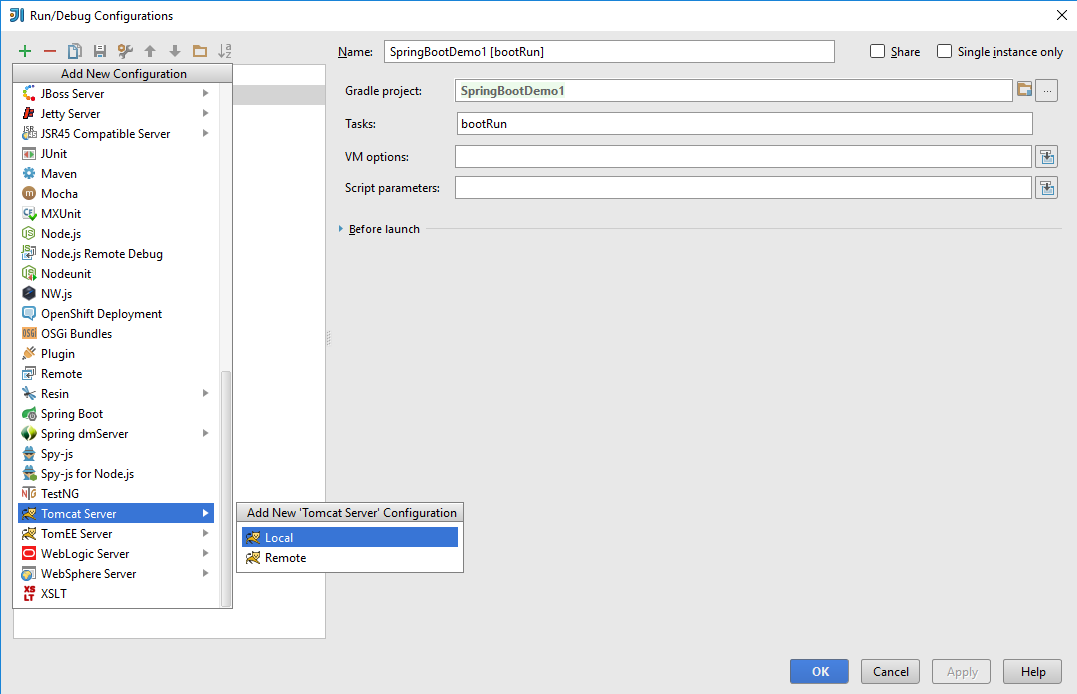Confirm changes with the OK button

818,671
